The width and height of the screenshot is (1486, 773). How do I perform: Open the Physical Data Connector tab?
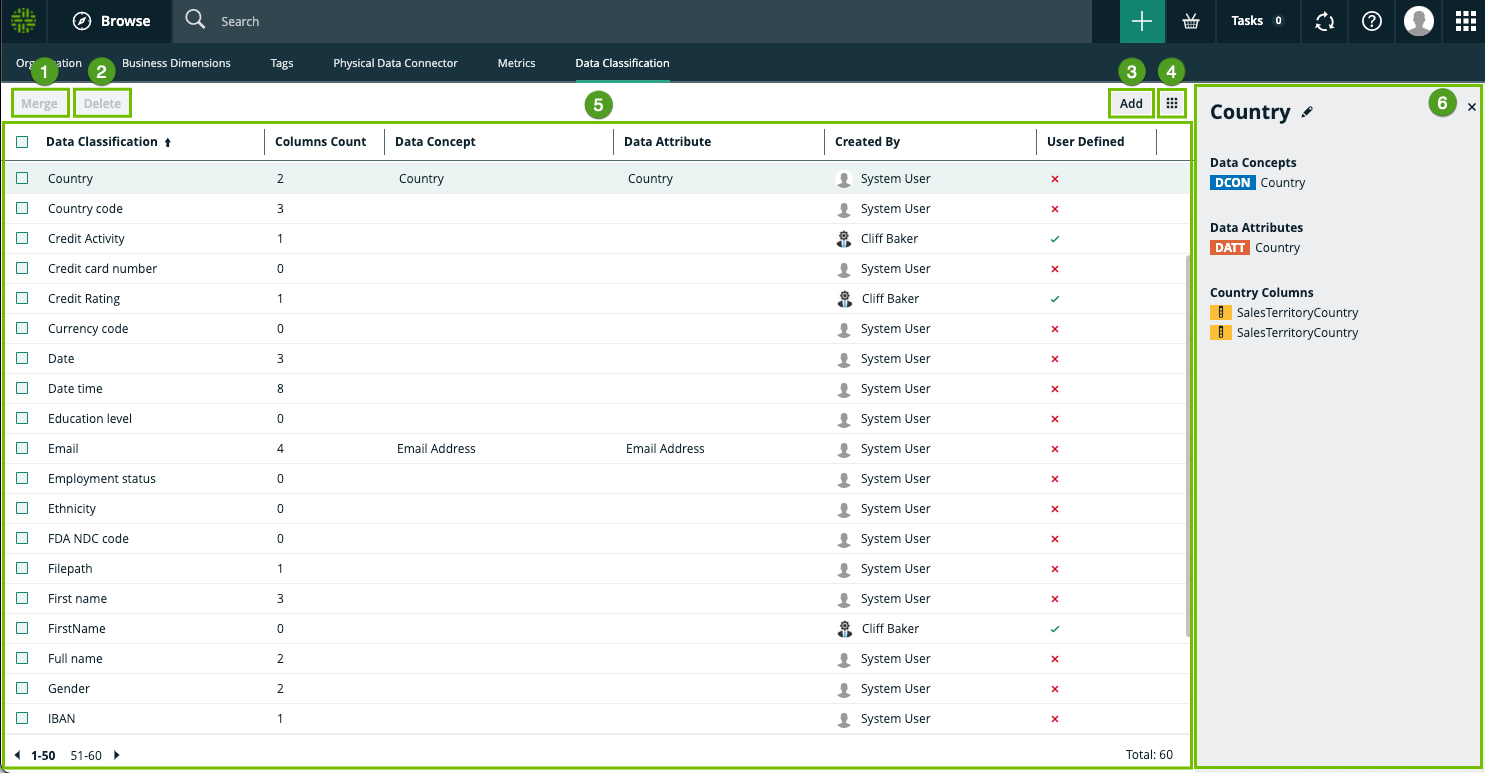coord(395,63)
